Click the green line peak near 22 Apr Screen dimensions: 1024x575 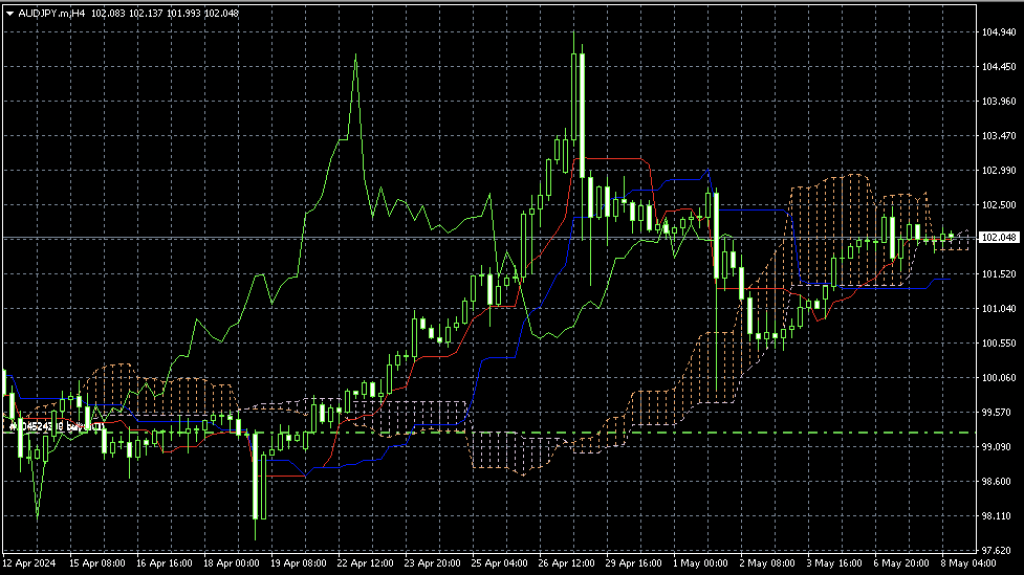tap(355, 58)
